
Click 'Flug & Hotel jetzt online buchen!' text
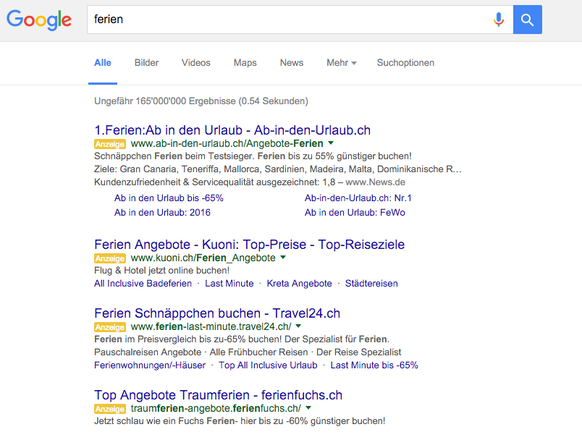(162, 271)
